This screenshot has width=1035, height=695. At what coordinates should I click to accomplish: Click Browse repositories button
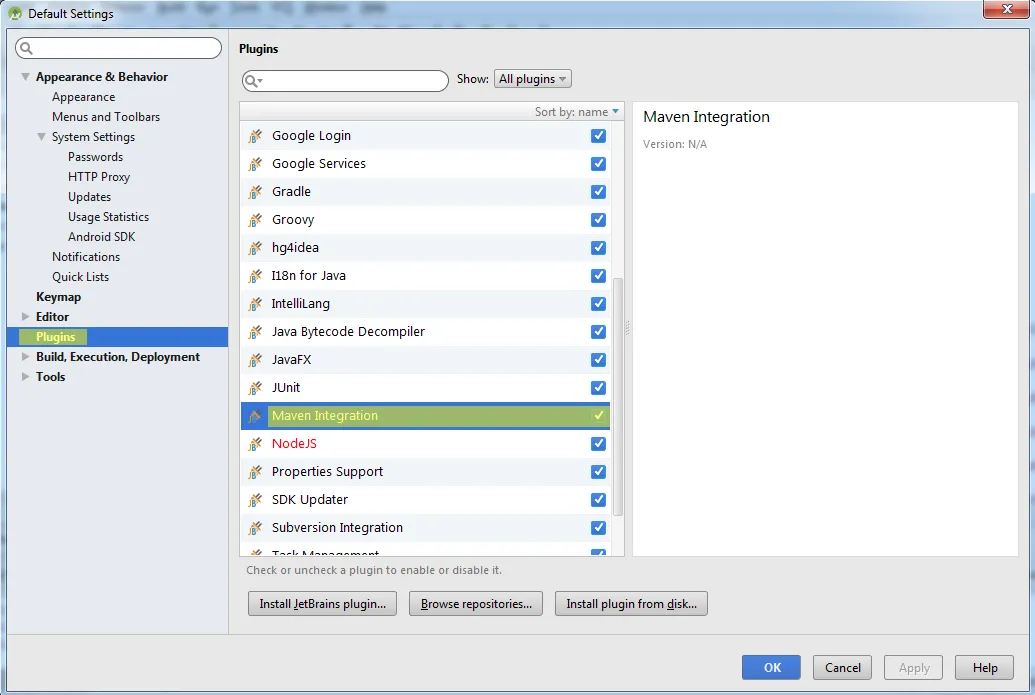(476, 604)
